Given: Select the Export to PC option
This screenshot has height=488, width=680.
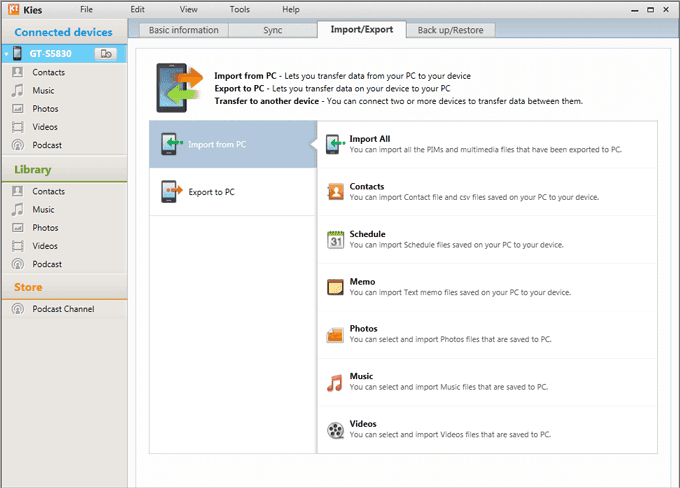Looking at the screenshot, I should [233, 192].
